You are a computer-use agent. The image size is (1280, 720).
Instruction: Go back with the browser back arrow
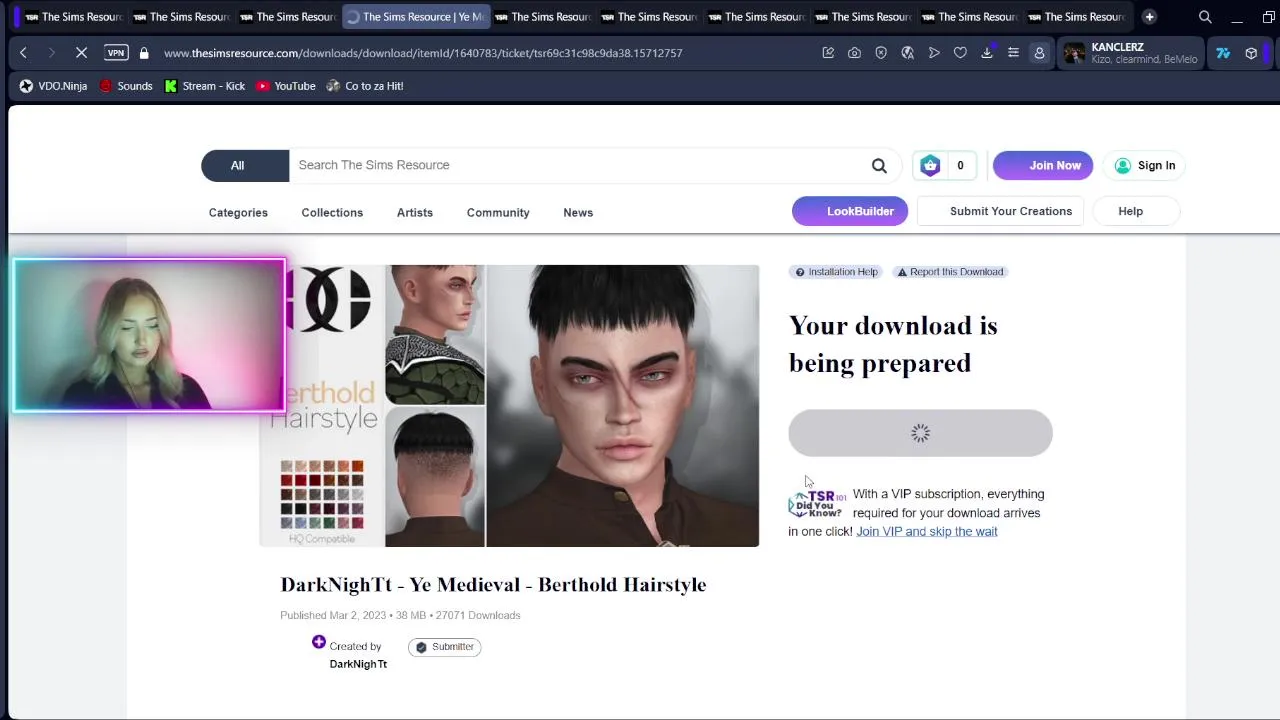coord(23,53)
